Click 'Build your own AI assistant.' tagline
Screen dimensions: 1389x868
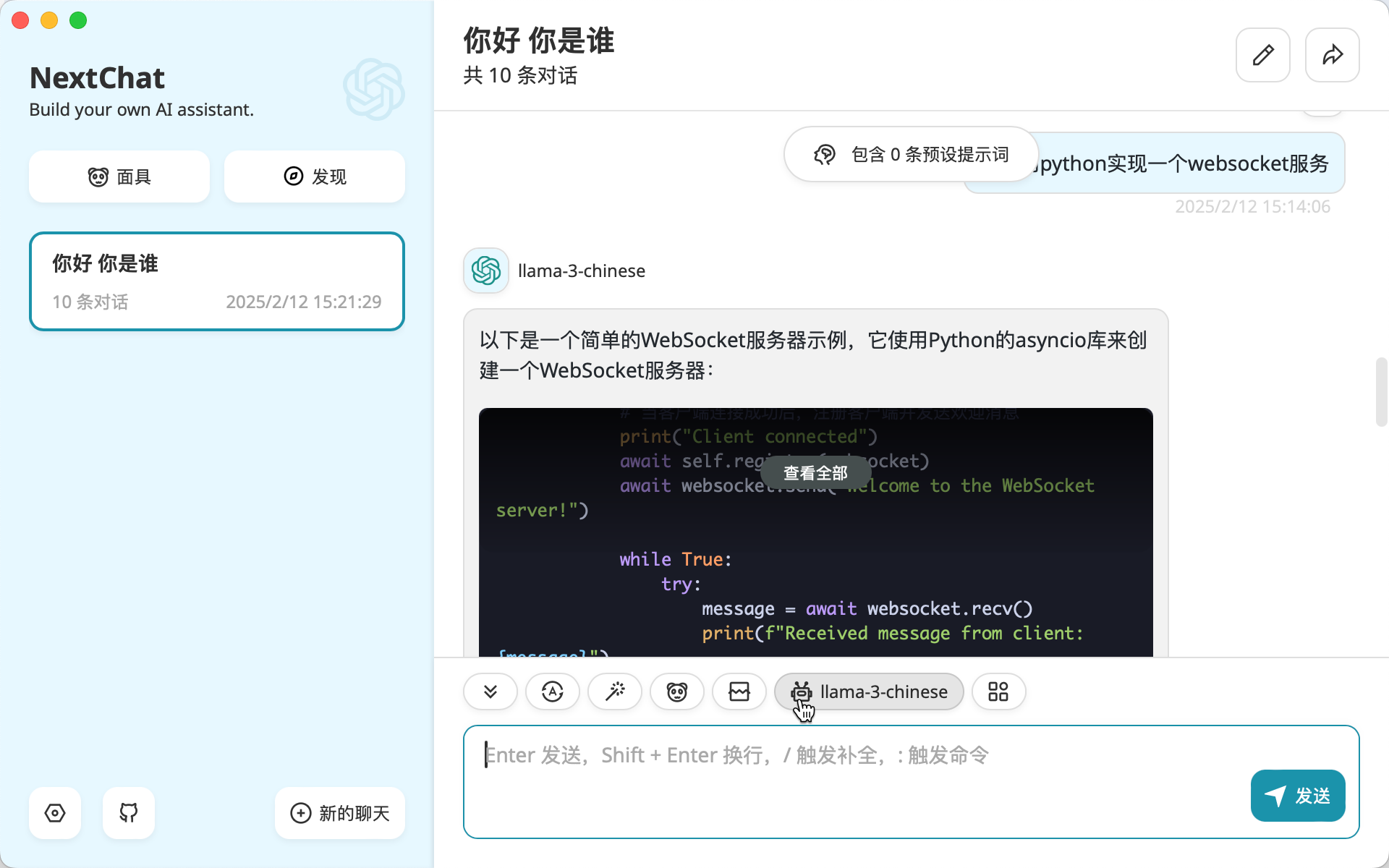[x=142, y=110]
